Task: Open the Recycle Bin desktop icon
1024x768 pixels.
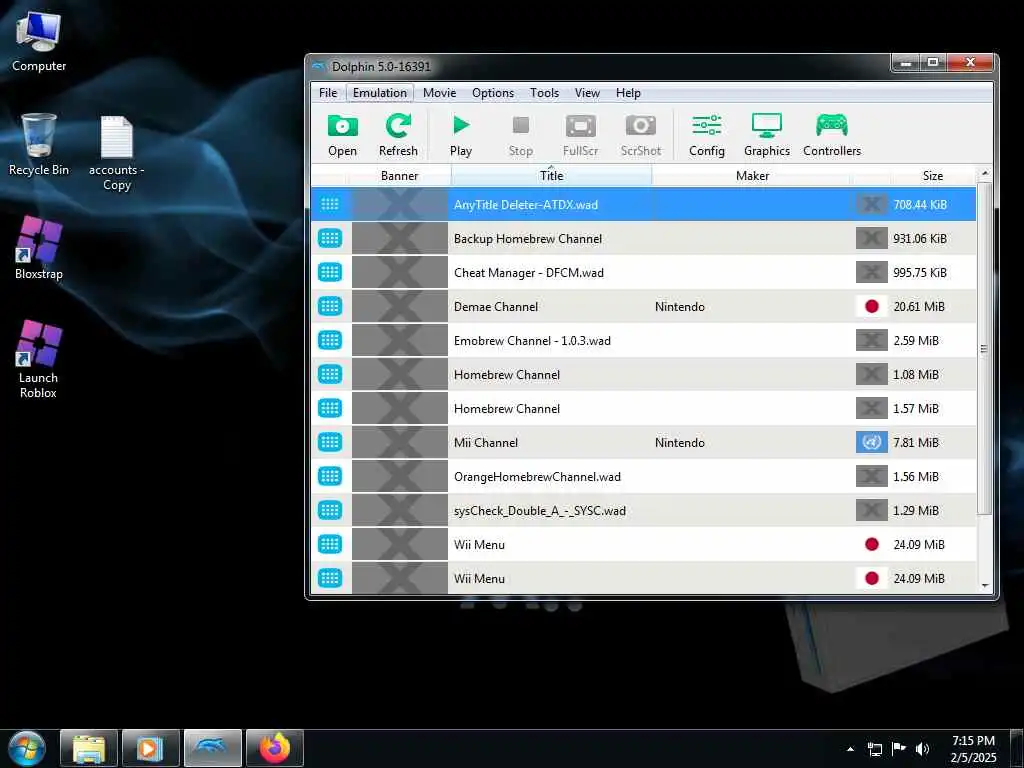Action: click(x=39, y=144)
